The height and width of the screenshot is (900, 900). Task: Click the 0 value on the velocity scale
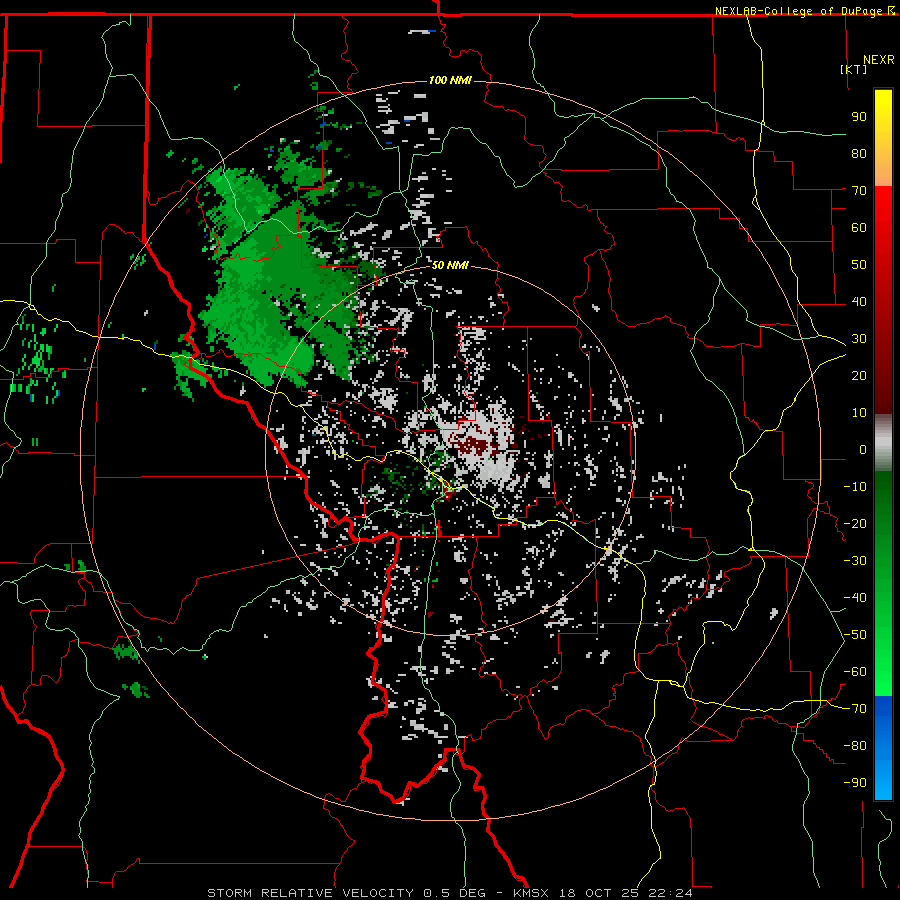pyautogui.click(x=863, y=449)
